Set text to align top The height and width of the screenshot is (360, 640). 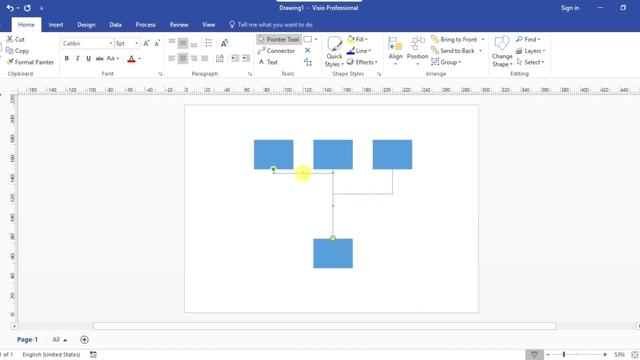(x=172, y=43)
